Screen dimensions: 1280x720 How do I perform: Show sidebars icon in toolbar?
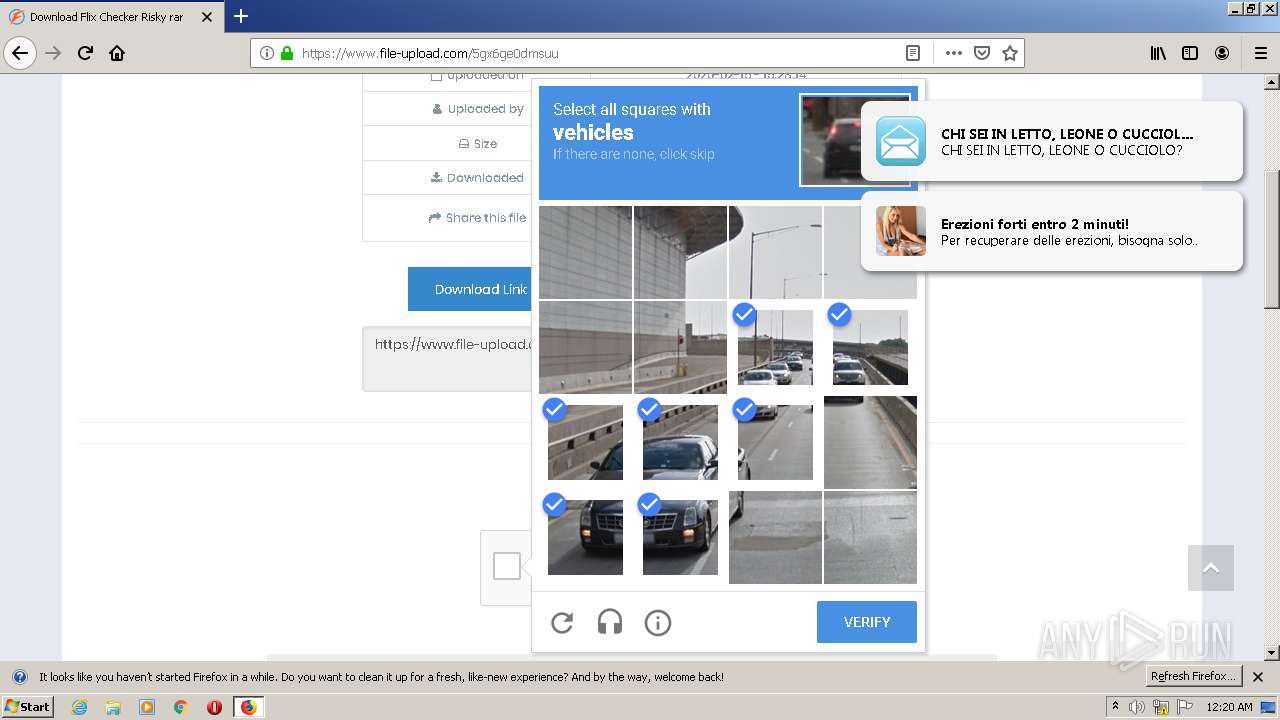pos(1190,53)
